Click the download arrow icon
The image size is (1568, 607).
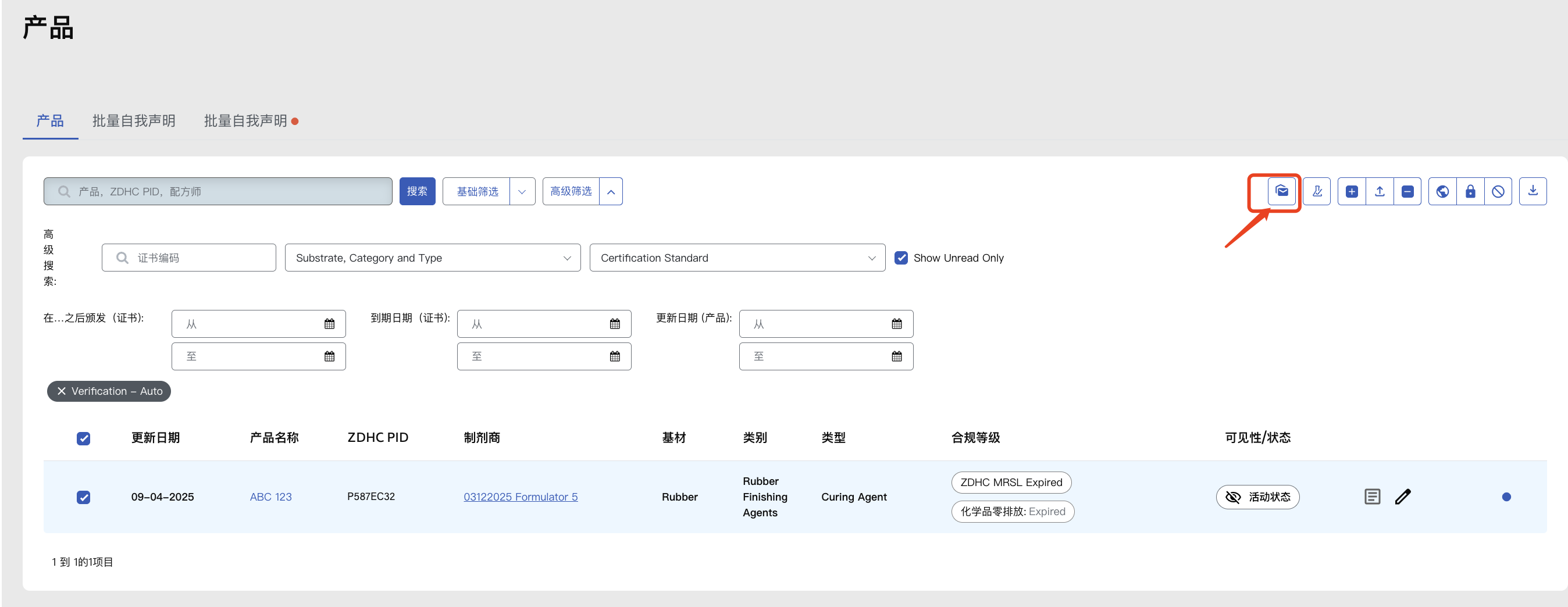[1533, 192]
